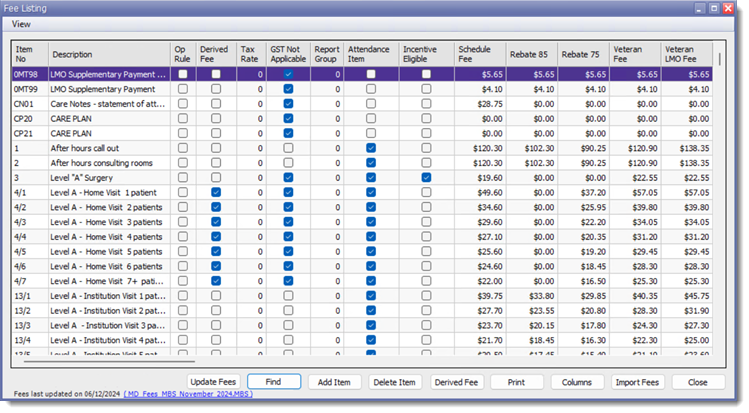Click Add Item button
The image size is (749, 413).
(334, 382)
